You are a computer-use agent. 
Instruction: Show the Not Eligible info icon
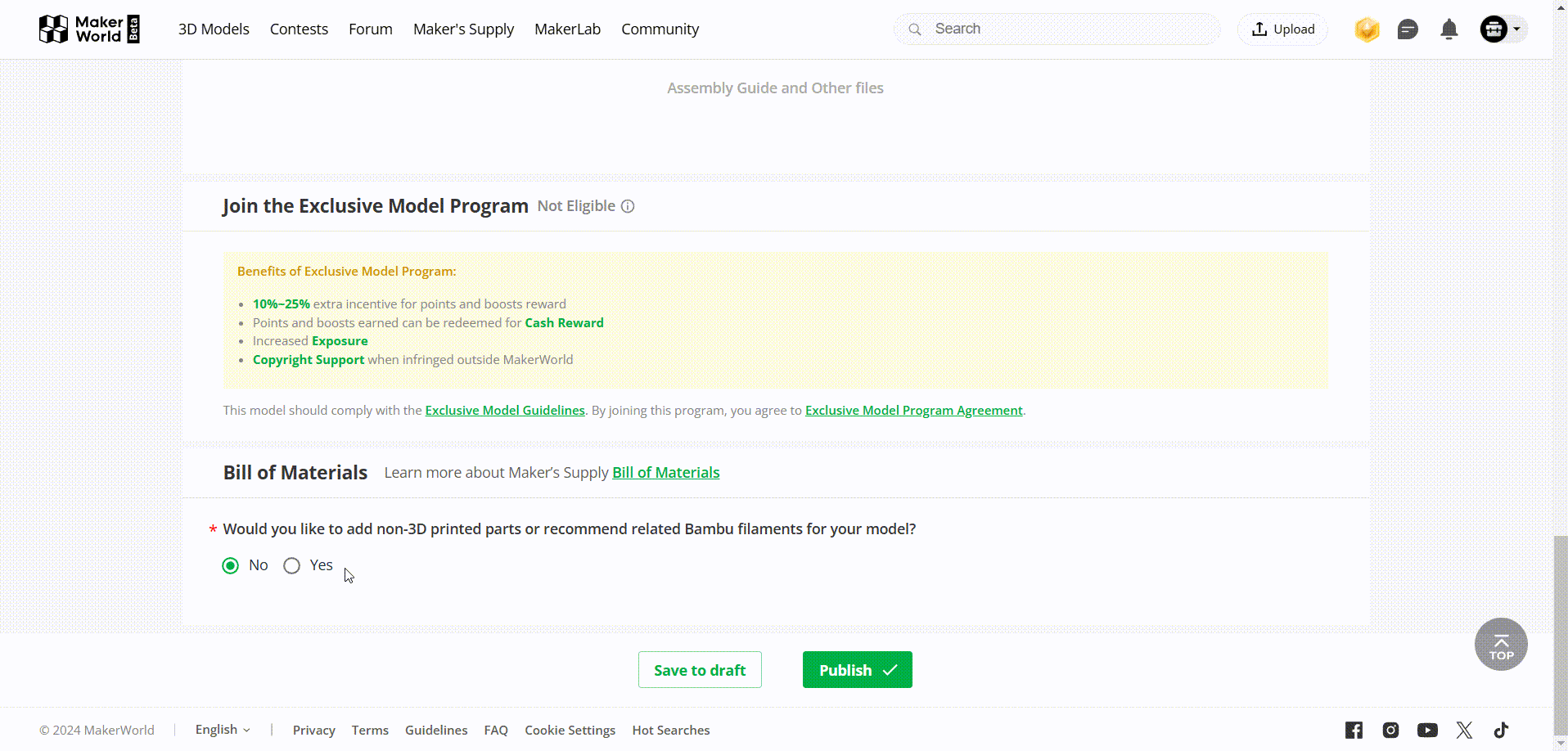pyautogui.click(x=628, y=206)
